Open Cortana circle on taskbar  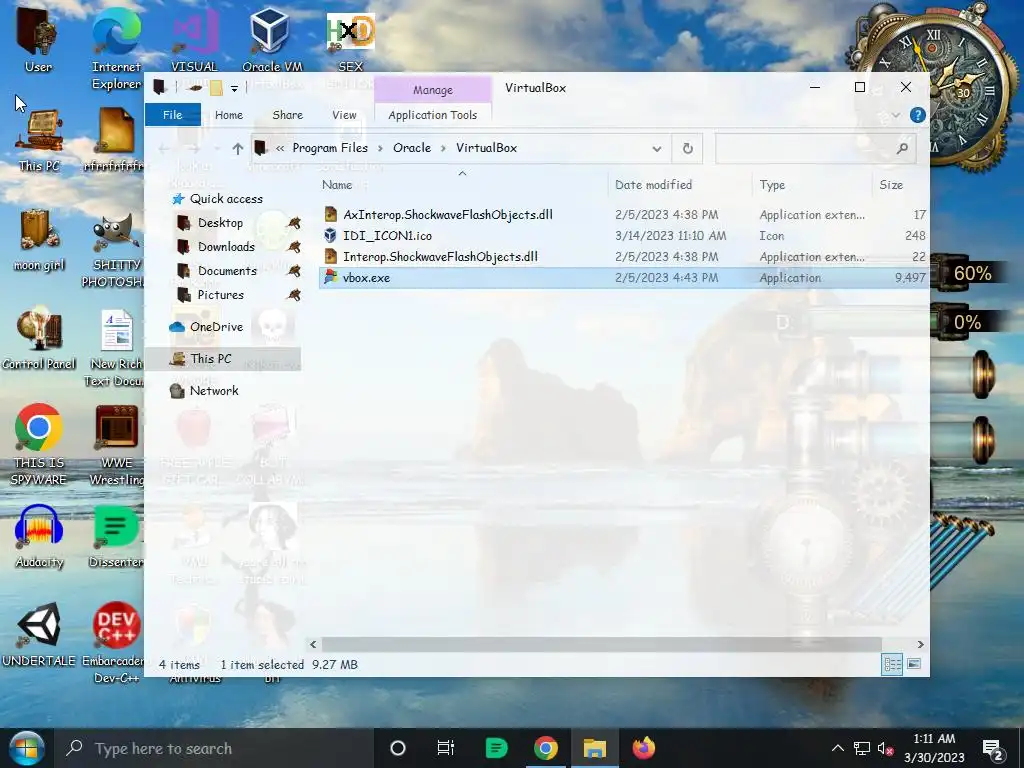pyautogui.click(x=397, y=748)
